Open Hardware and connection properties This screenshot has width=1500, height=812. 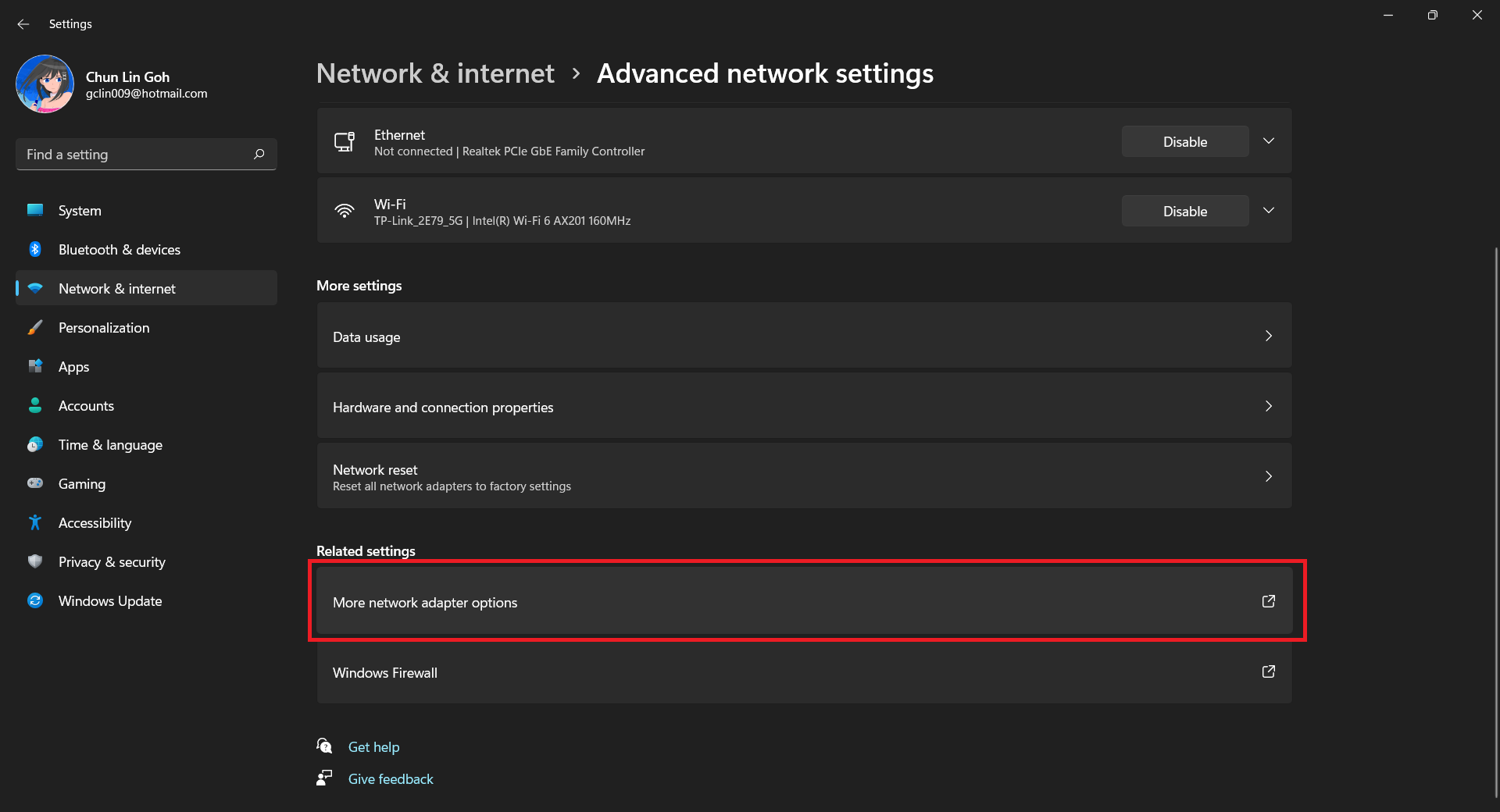(803, 407)
